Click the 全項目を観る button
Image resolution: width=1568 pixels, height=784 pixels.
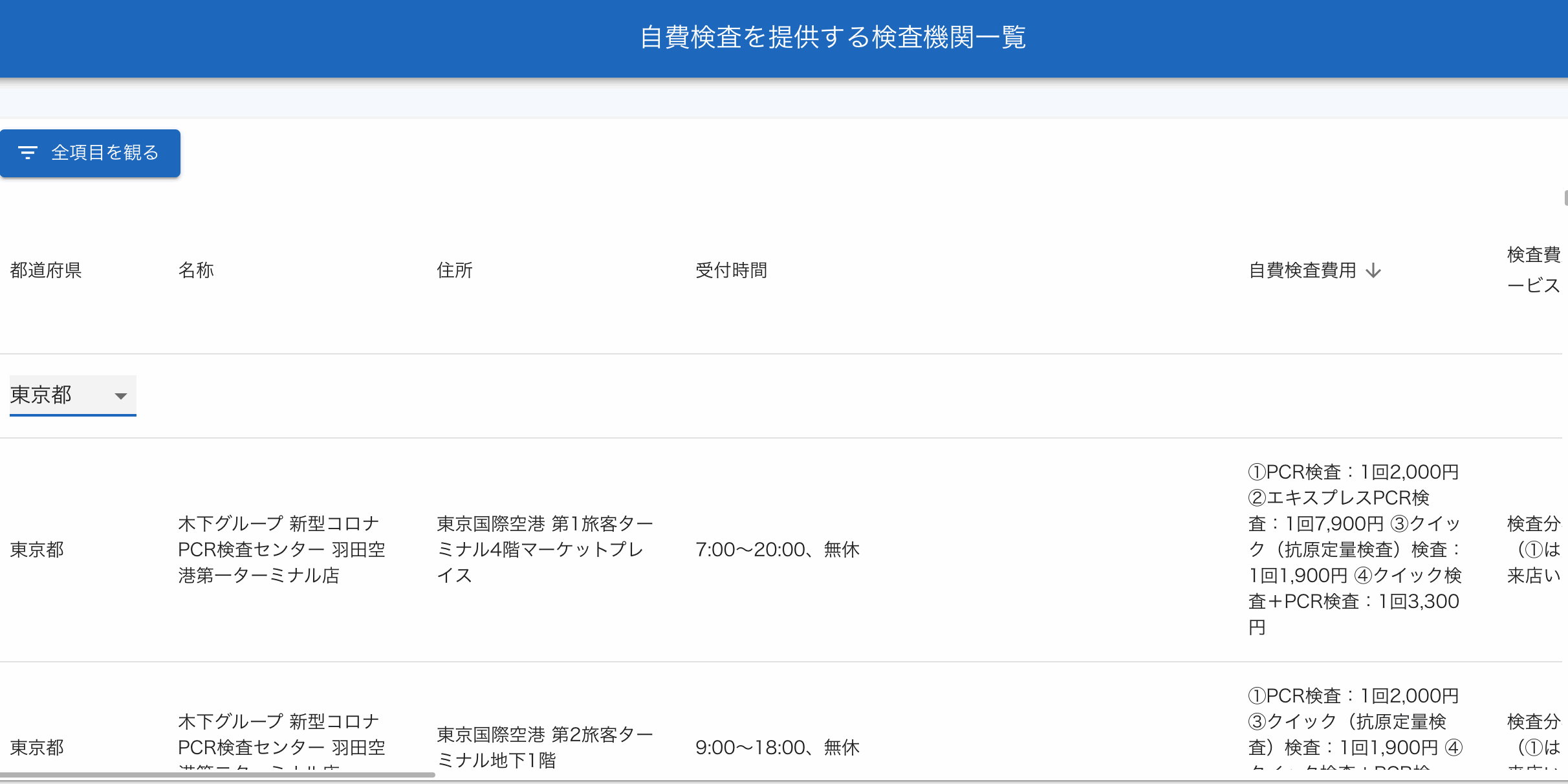point(90,153)
